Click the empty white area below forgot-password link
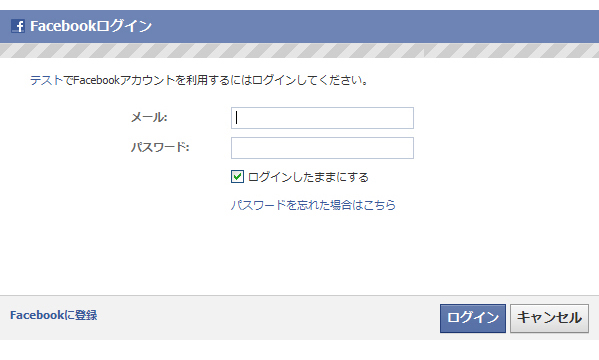 300,254
